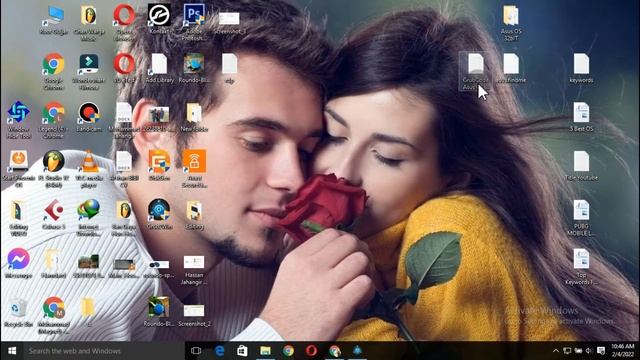640x360 pixels.
Task: Select the Grub boot Asus file
Action: [x=475, y=72]
